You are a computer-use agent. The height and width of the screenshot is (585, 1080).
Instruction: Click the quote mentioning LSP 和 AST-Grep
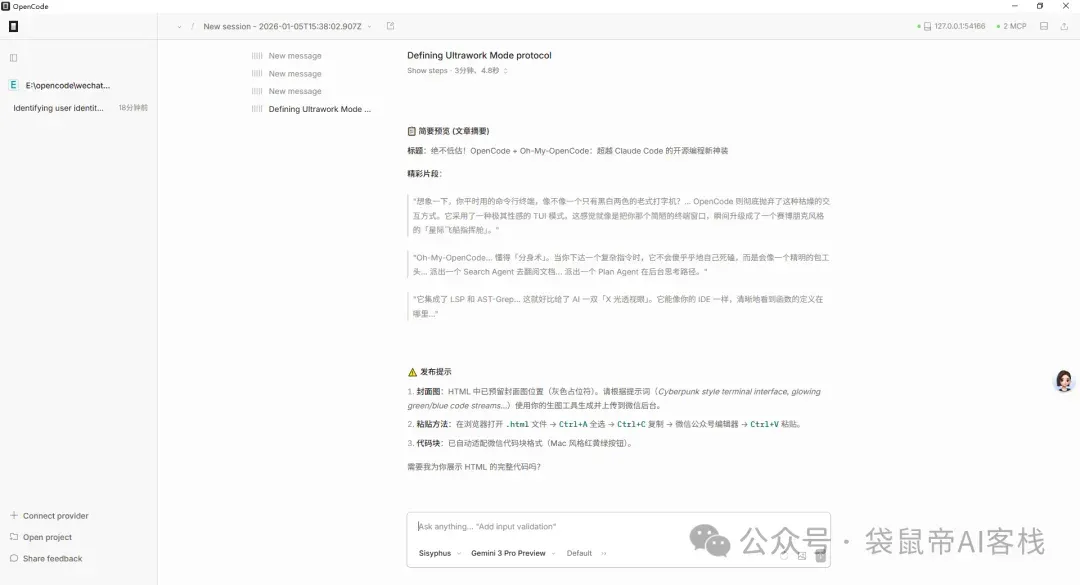[x=618, y=306]
